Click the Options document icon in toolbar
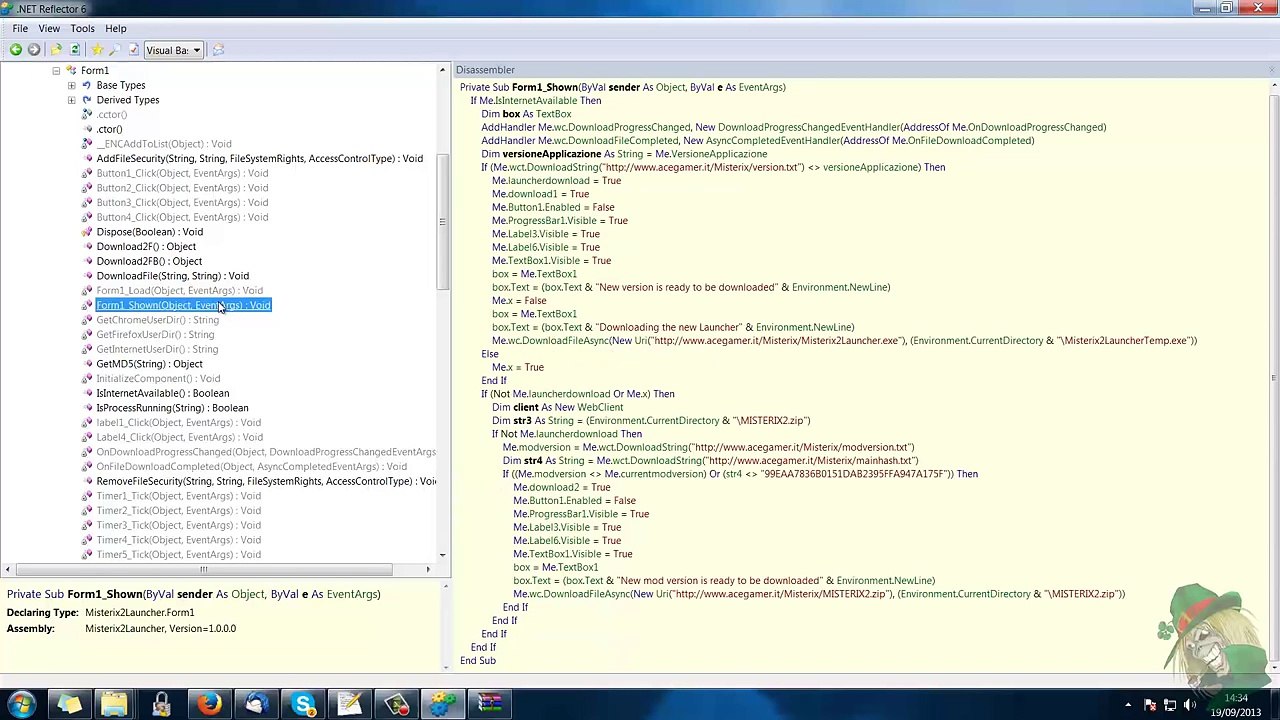 point(133,50)
